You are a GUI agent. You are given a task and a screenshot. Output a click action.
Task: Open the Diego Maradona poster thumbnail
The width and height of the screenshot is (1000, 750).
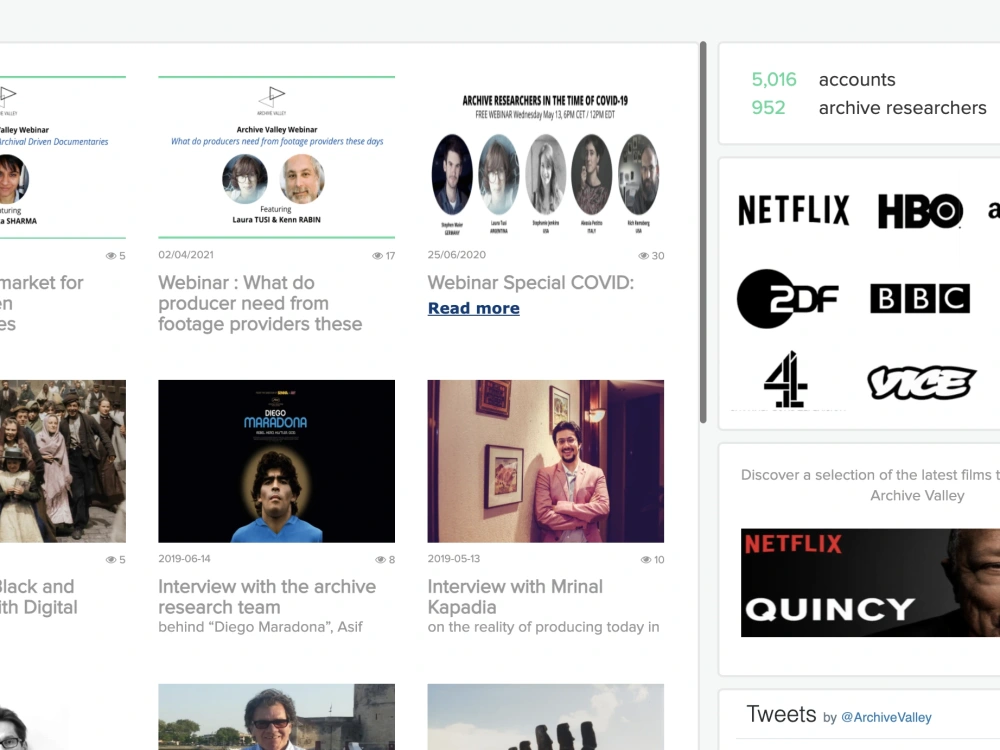pos(277,461)
